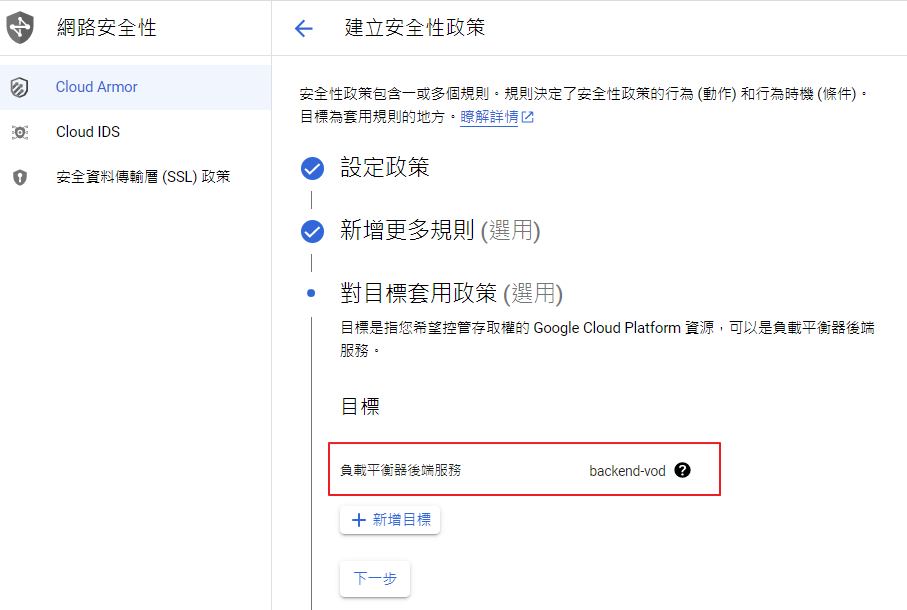Click the 負載平衡器後端服務 target field
Image resolution: width=907 pixels, height=610 pixels.
click(401, 470)
